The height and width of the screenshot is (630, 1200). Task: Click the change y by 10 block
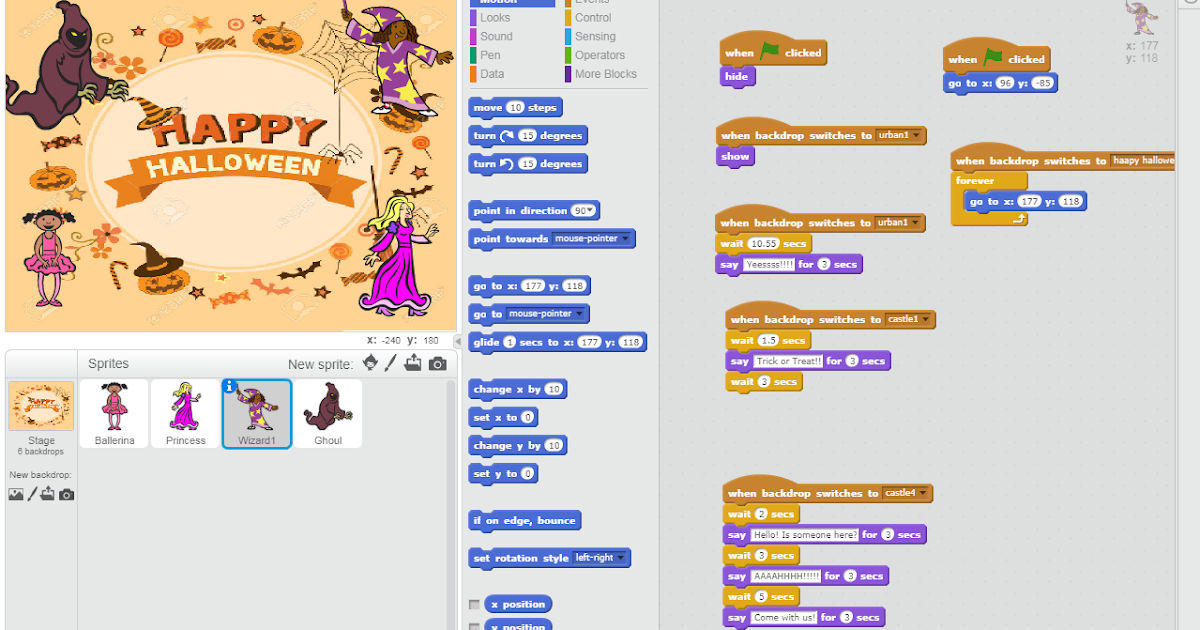518,445
